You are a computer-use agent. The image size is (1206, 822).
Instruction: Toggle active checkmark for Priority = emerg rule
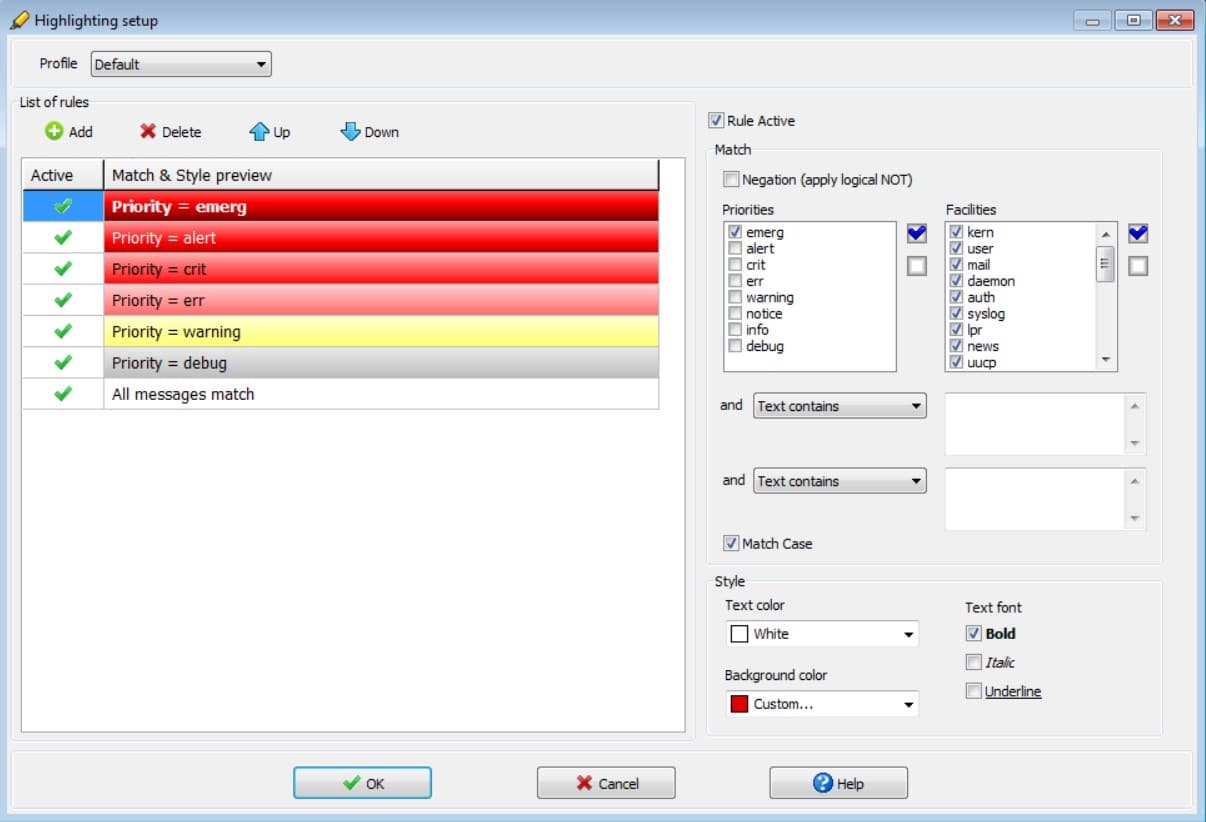coord(63,207)
